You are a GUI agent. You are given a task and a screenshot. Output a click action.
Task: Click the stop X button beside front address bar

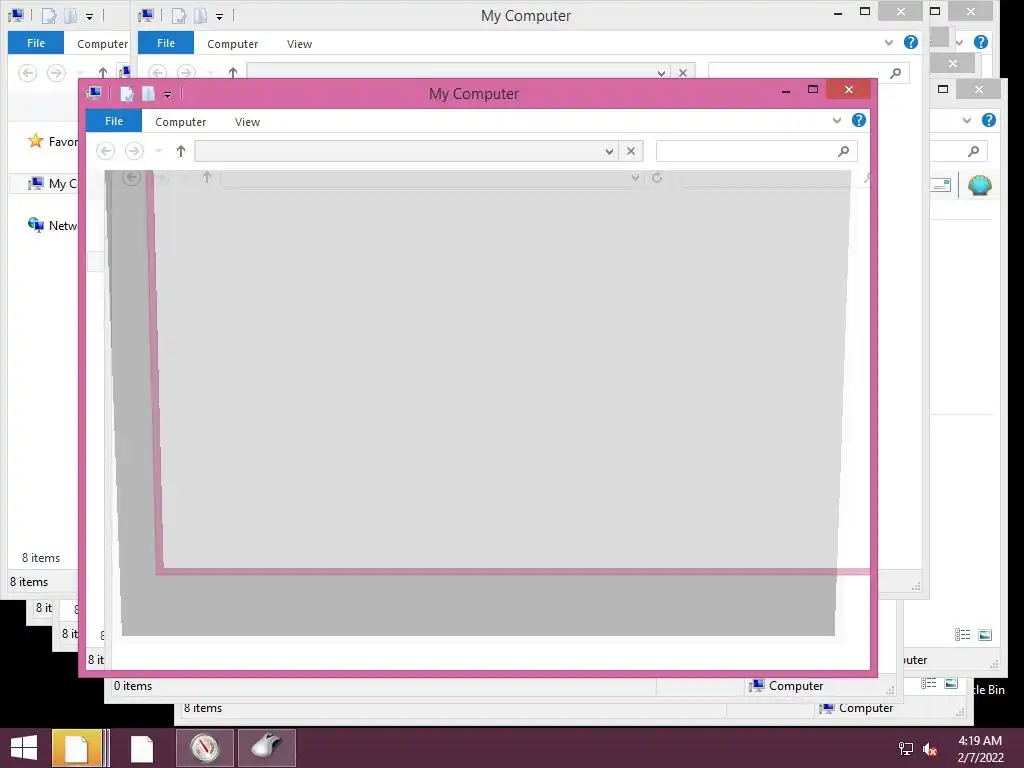(x=631, y=151)
